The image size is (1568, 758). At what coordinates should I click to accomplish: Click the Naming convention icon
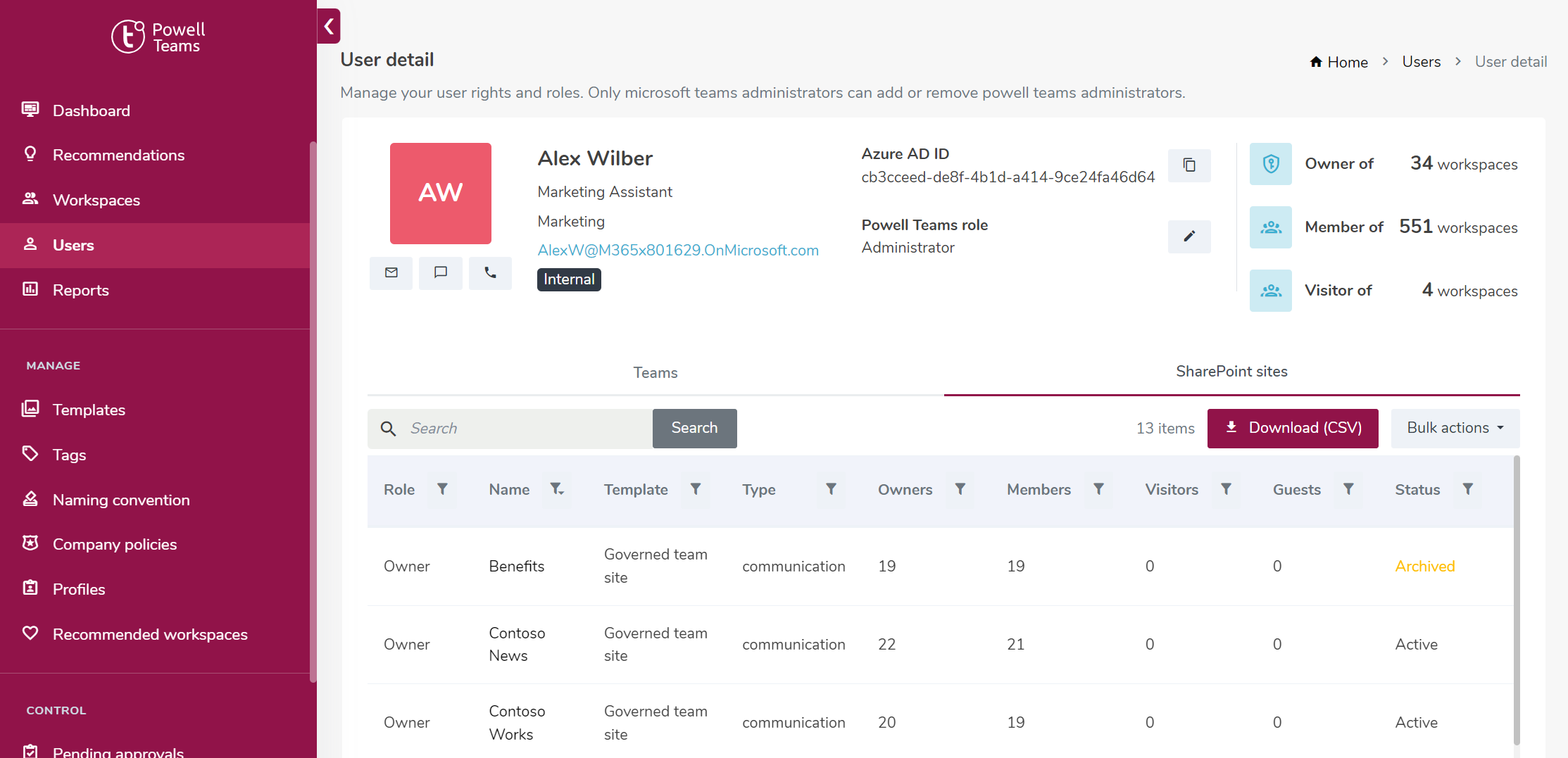click(30, 498)
